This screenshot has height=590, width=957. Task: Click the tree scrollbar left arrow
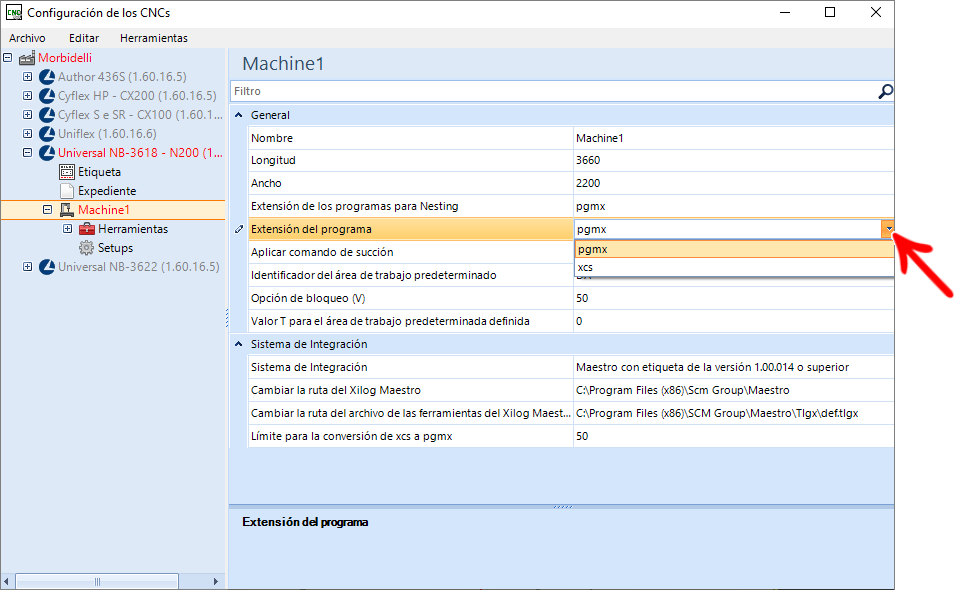7,581
